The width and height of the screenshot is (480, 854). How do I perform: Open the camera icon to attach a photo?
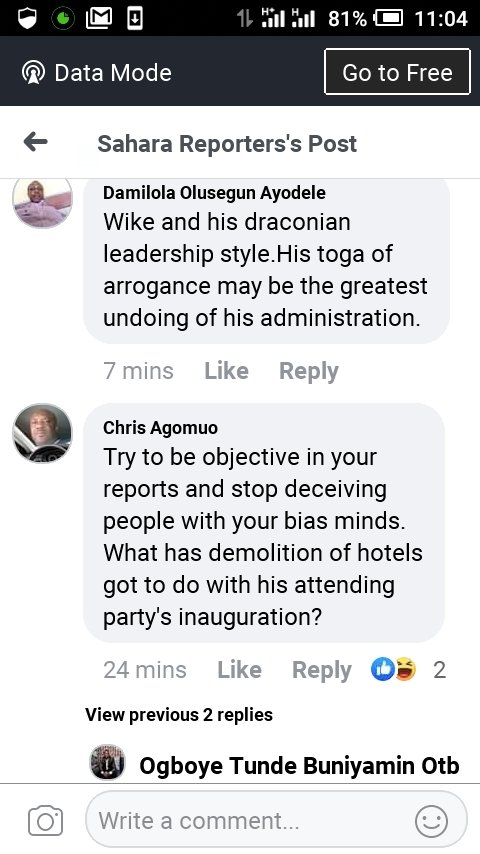pyautogui.click(x=46, y=821)
